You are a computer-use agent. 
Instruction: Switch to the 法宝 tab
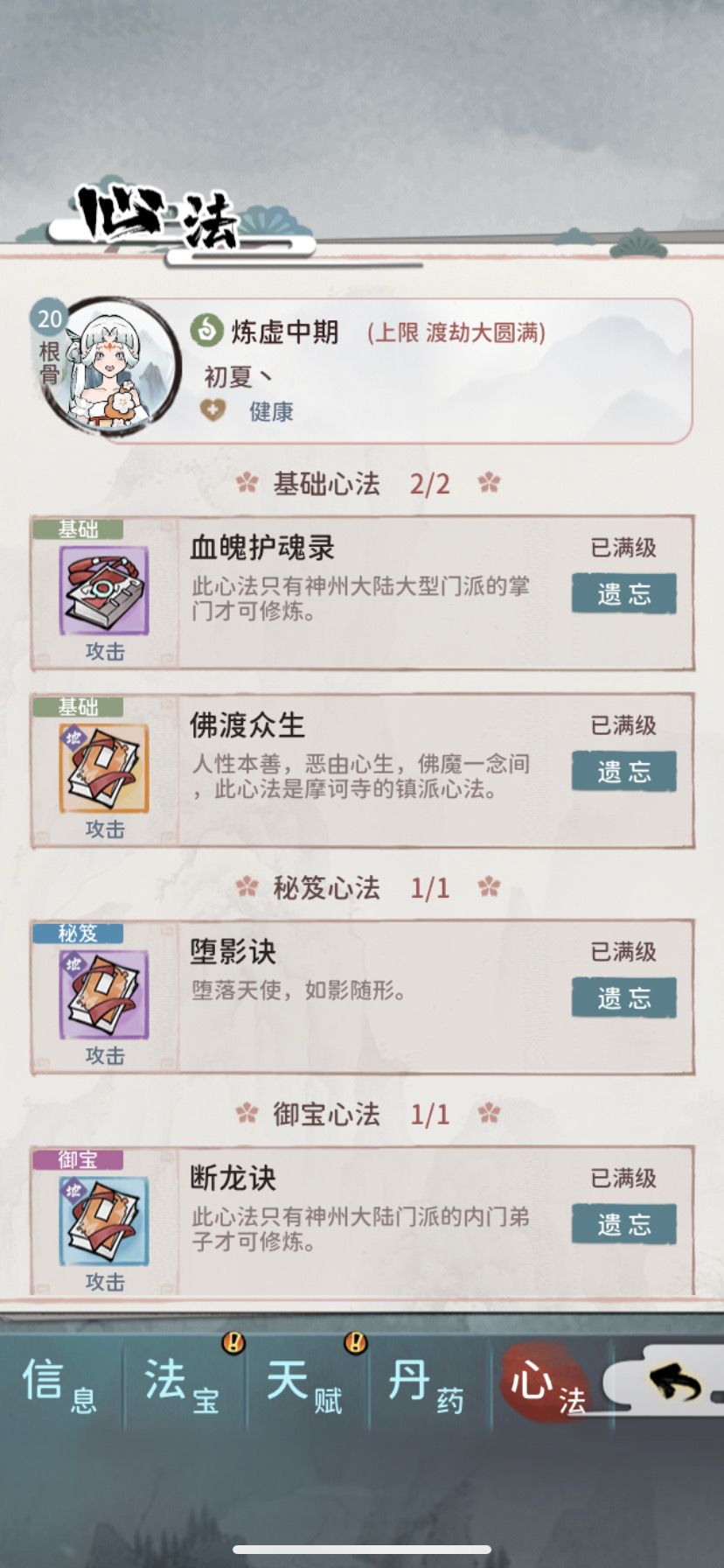tap(183, 1384)
